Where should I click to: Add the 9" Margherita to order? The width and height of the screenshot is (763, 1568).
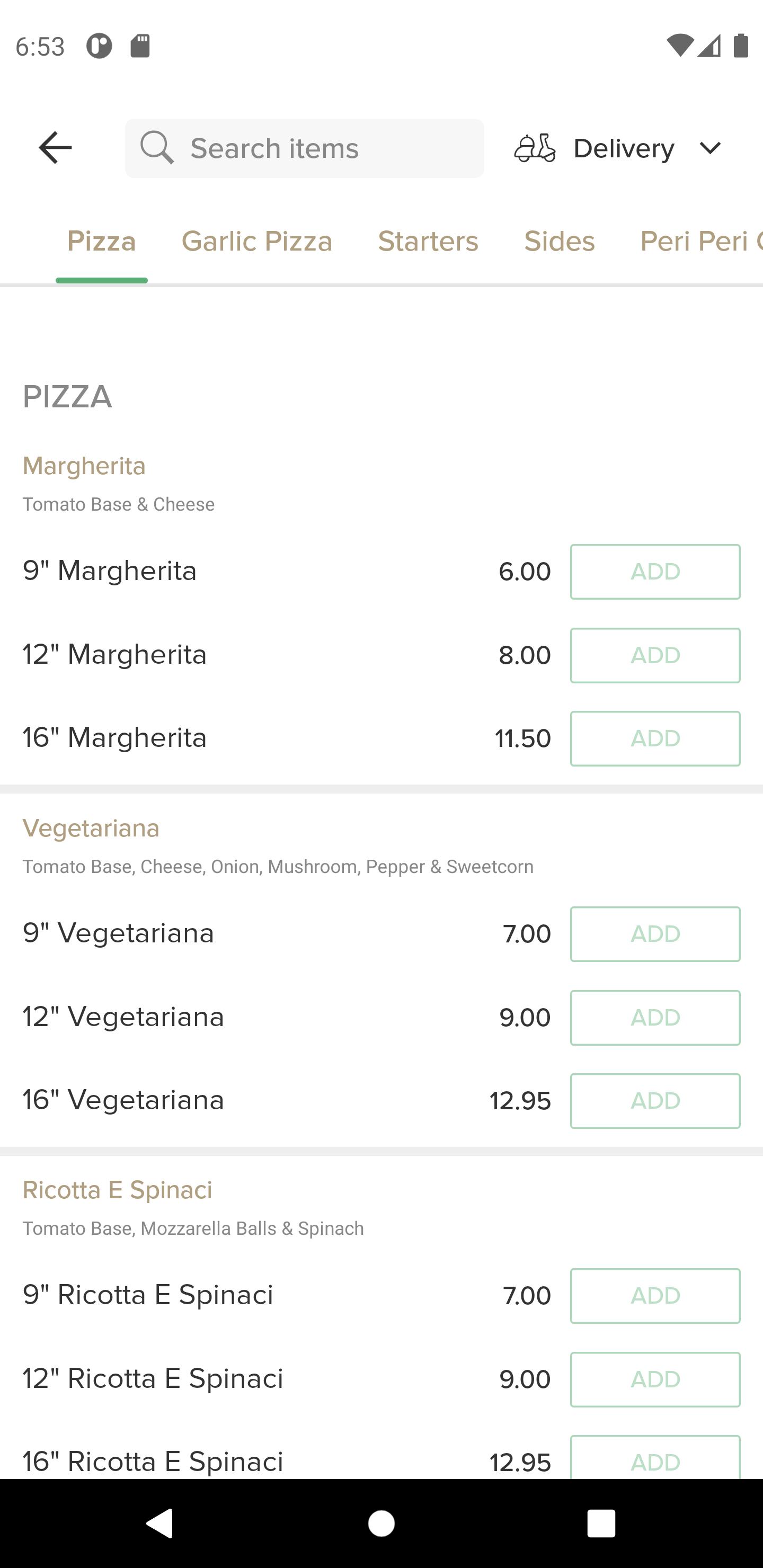(655, 572)
